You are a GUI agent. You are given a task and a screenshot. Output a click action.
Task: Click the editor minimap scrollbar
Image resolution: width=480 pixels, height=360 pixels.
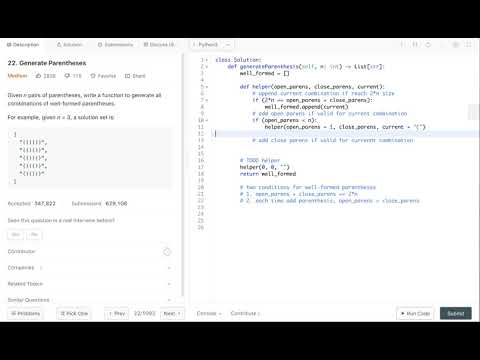pyautogui.click(x=473, y=112)
